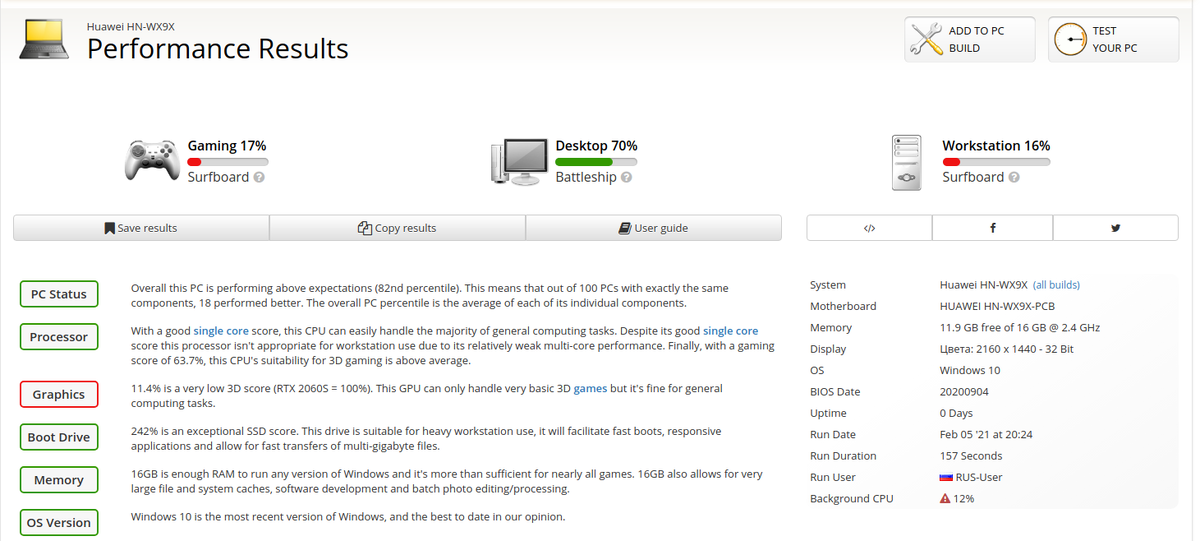Image resolution: width=1200 pixels, height=541 pixels.
Task: Click the stopwatch Test Your PC icon
Action: coord(1070,40)
